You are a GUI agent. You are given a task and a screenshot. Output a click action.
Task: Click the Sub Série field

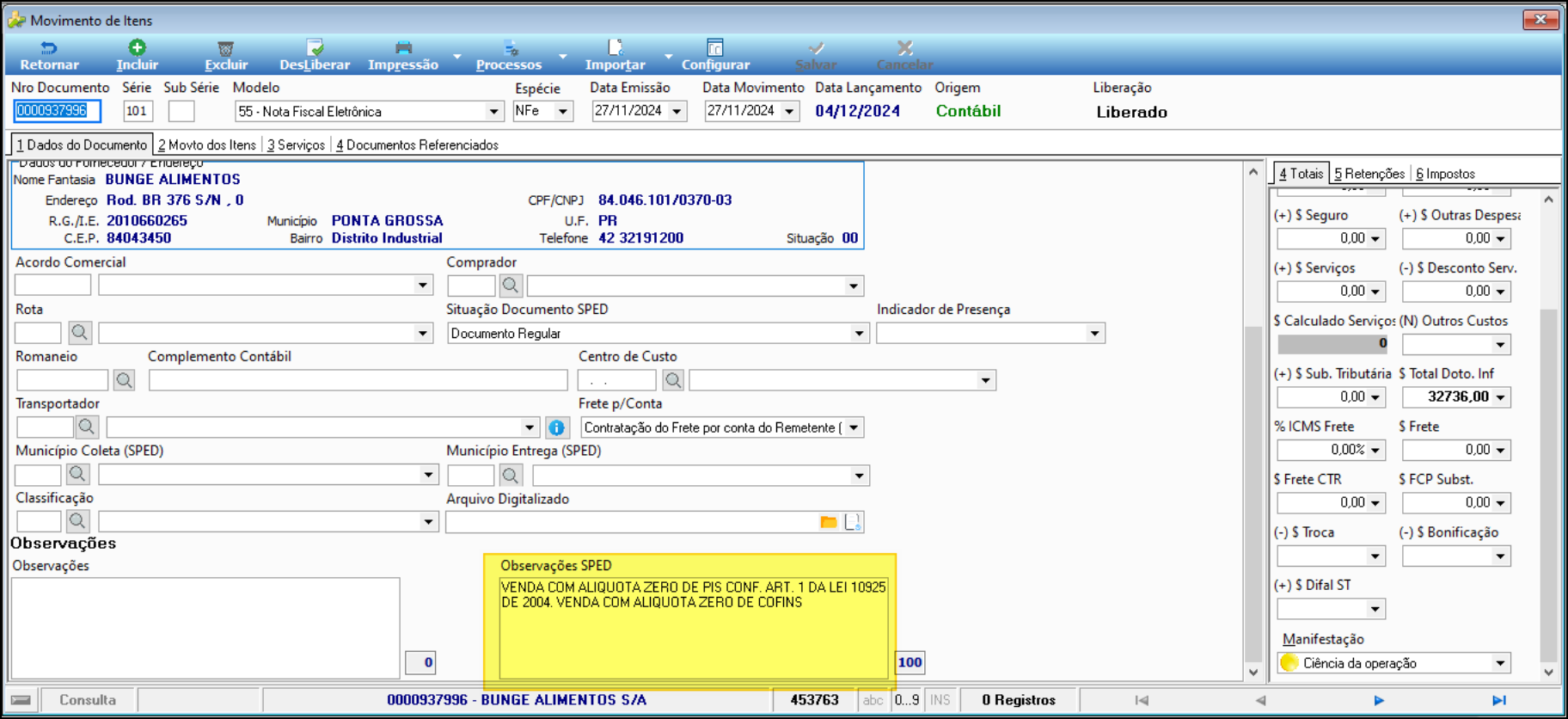(181, 111)
